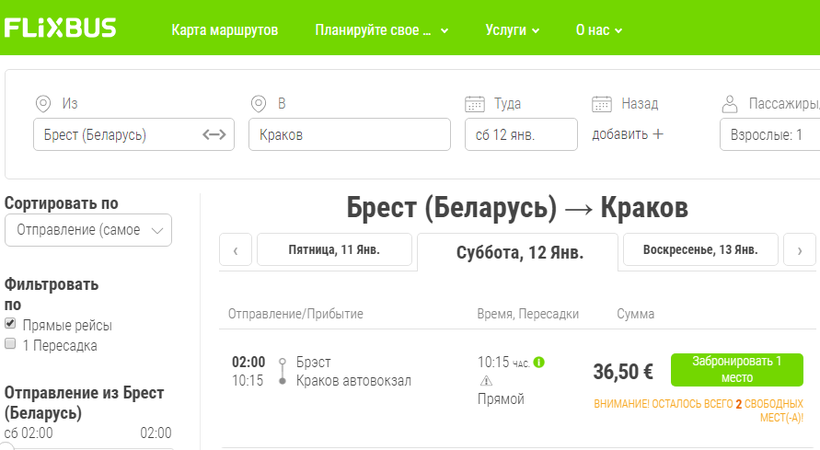Screen dimensions: 820x450
Task: Go to next dates with right arrow
Action: click(x=799, y=250)
